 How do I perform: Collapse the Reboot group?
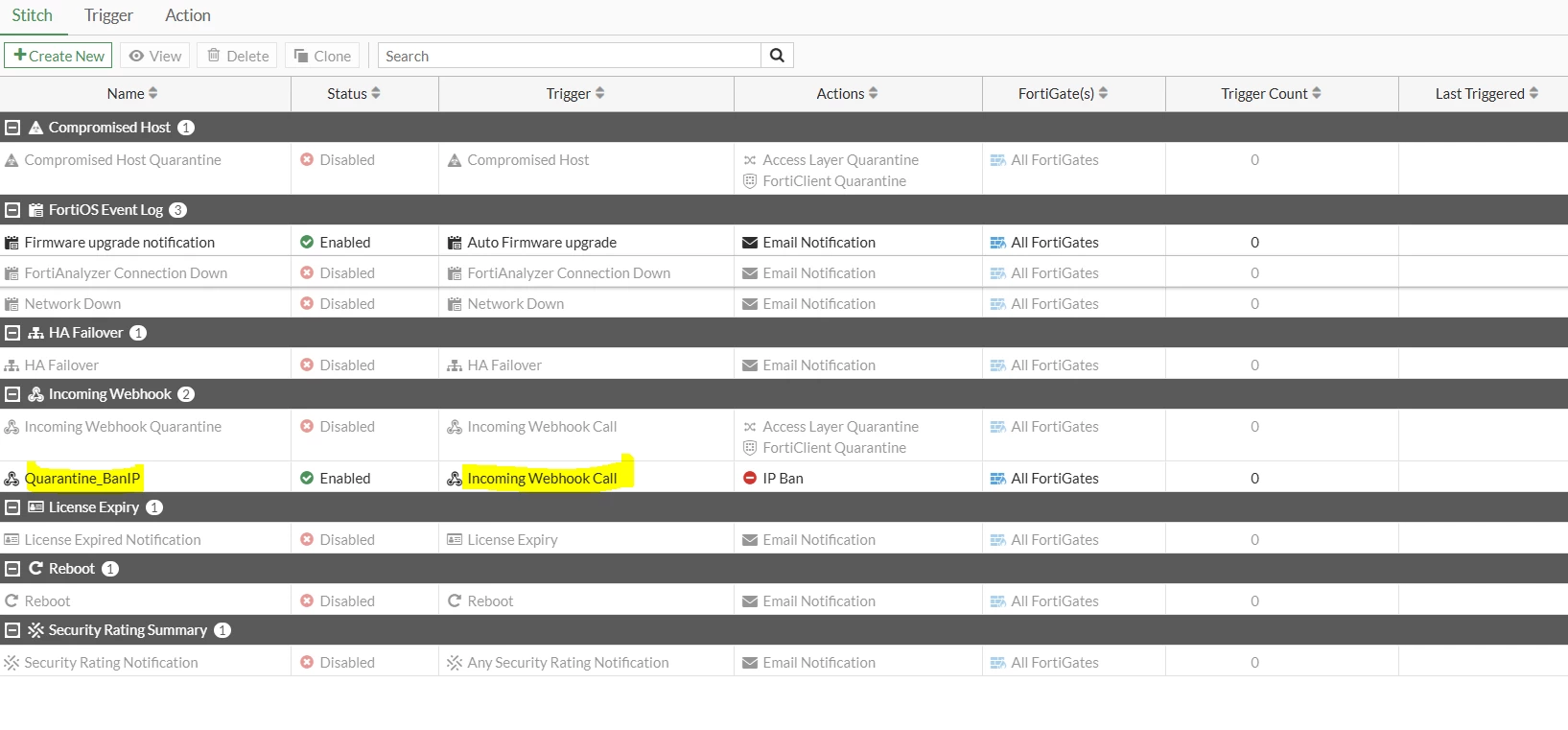[12, 569]
